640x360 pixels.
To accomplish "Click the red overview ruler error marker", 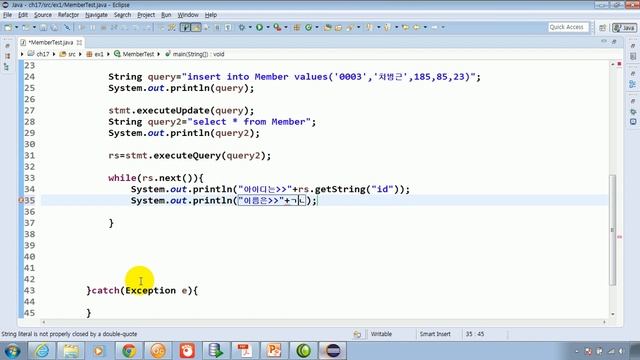I will point(619,237).
